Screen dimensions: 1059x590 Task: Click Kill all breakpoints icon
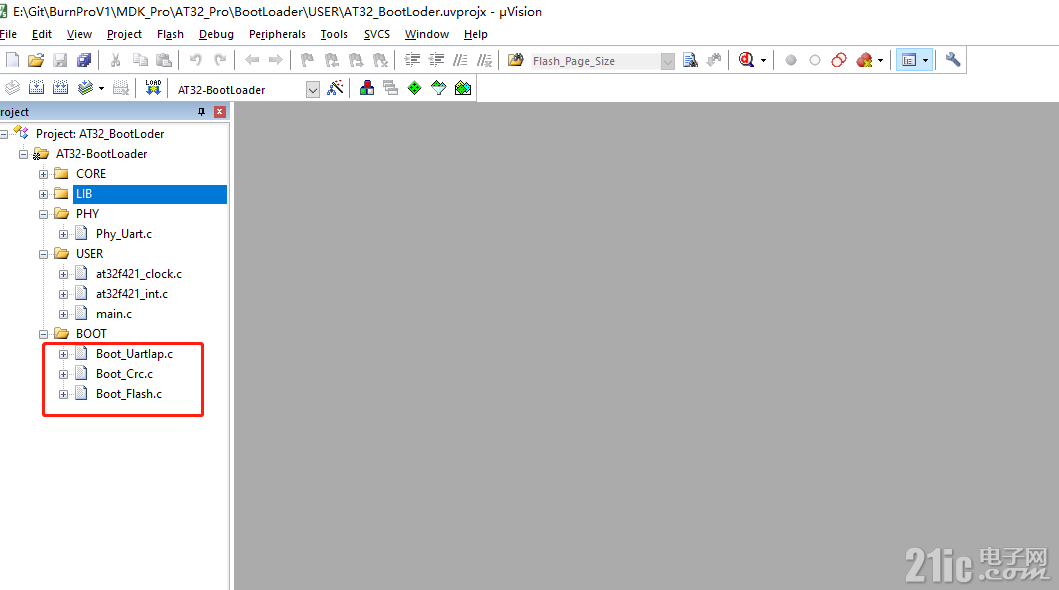point(864,61)
